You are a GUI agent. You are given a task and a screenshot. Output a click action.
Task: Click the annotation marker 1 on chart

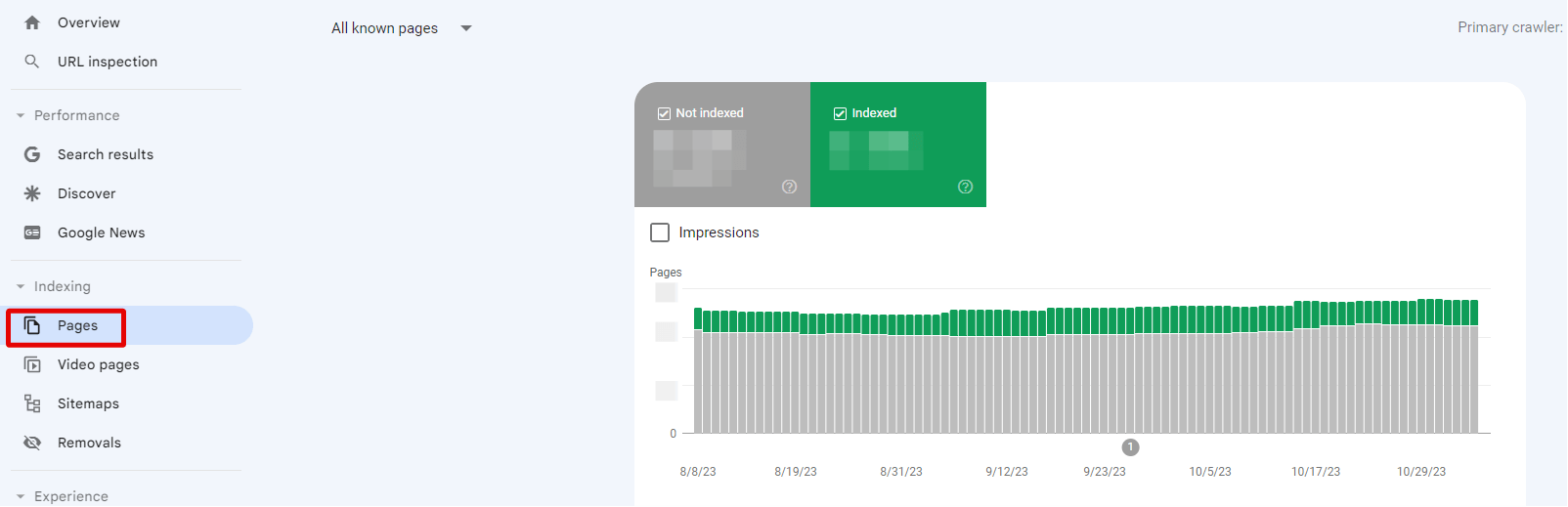1130,447
